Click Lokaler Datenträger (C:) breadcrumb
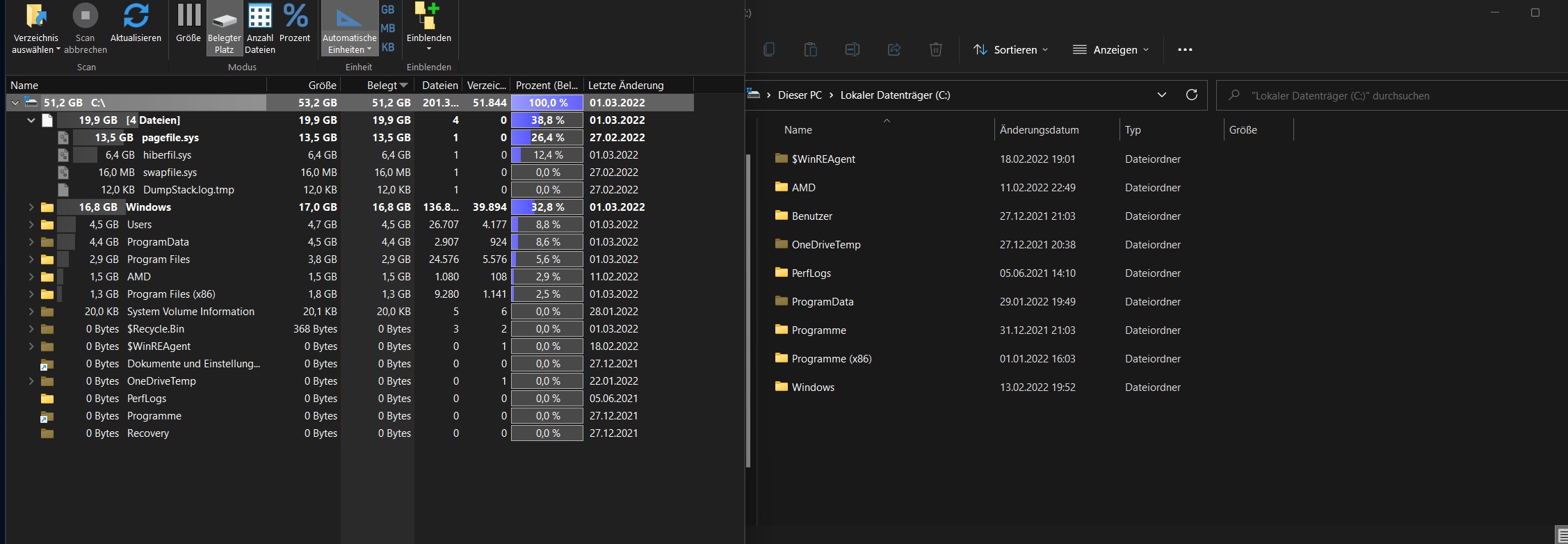 [895, 95]
